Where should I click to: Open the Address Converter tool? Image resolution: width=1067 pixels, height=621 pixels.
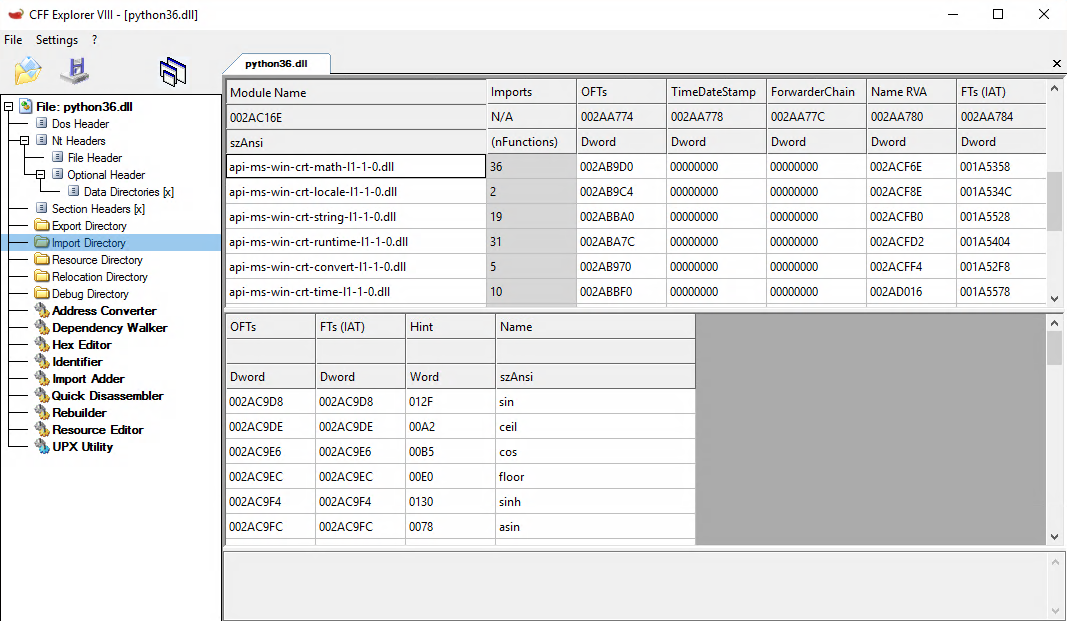[x=104, y=311]
